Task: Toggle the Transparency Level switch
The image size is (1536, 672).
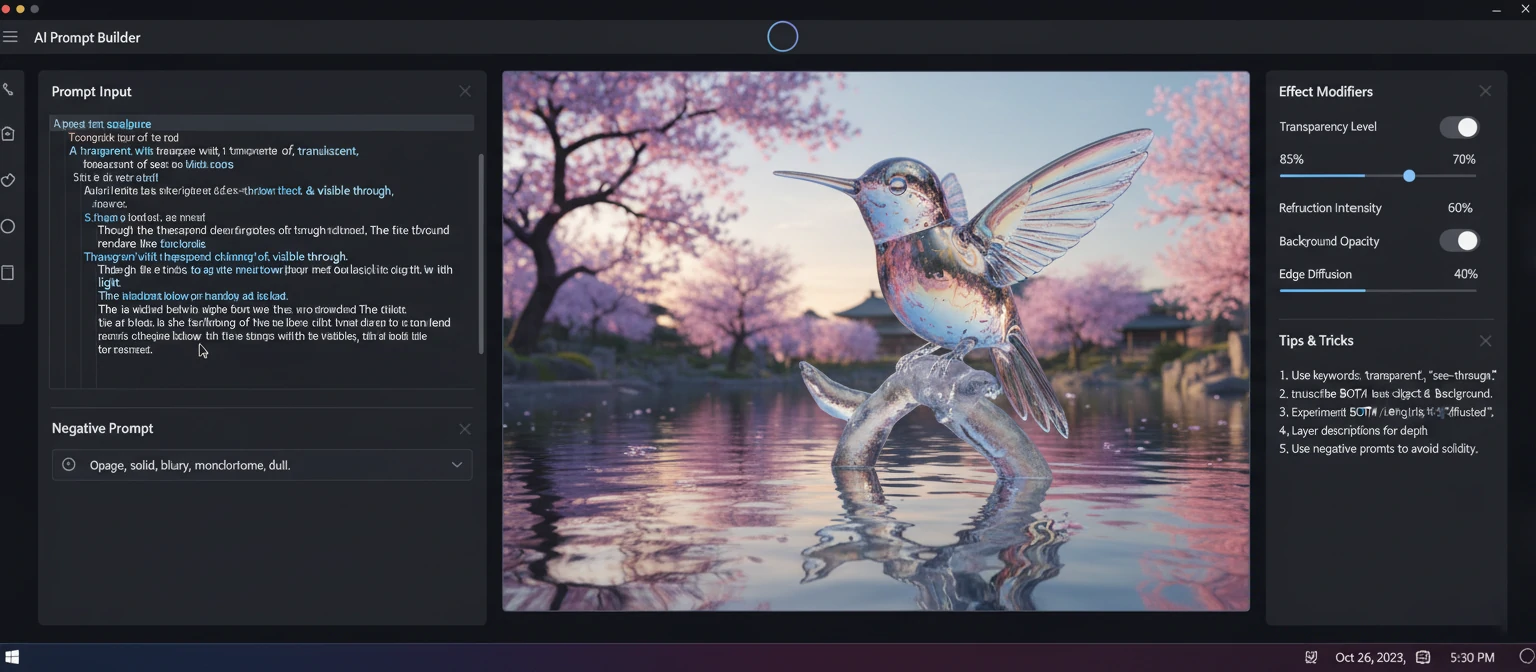Action: [1457, 127]
